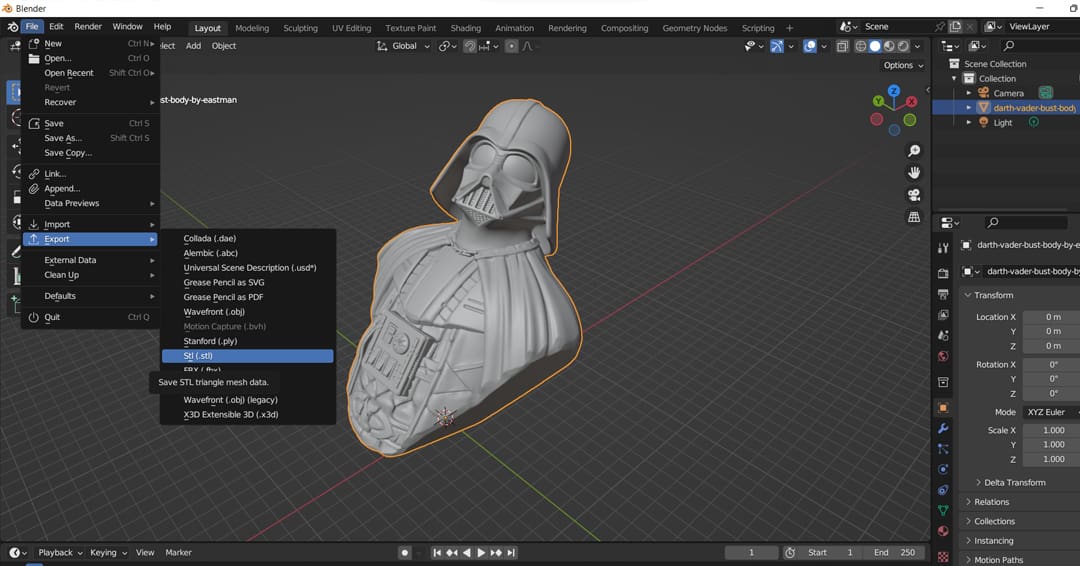The width and height of the screenshot is (1080, 566).
Task: Open Object properties tab icon
Action: [943, 408]
